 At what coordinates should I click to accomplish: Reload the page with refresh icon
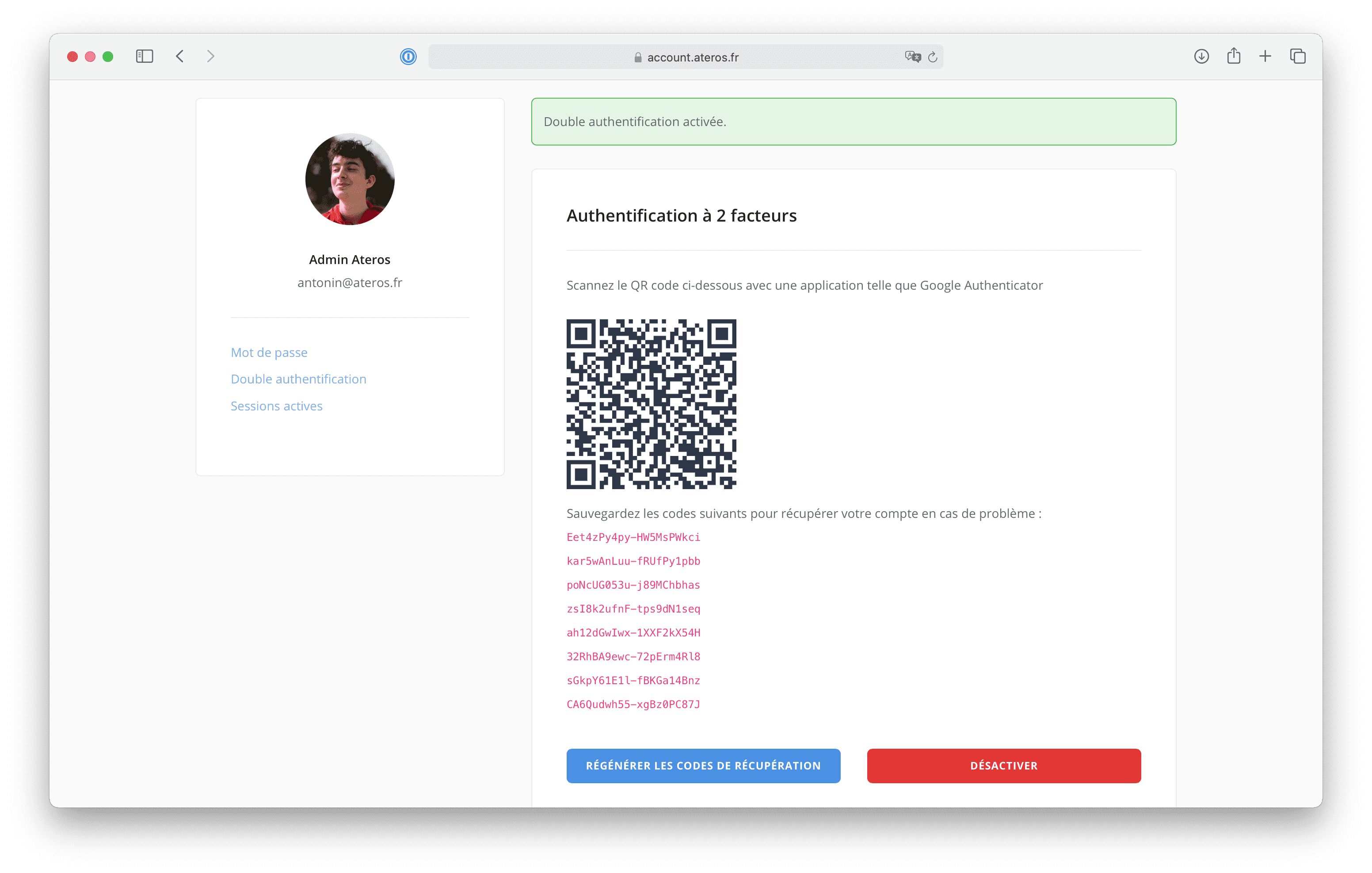point(933,57)
